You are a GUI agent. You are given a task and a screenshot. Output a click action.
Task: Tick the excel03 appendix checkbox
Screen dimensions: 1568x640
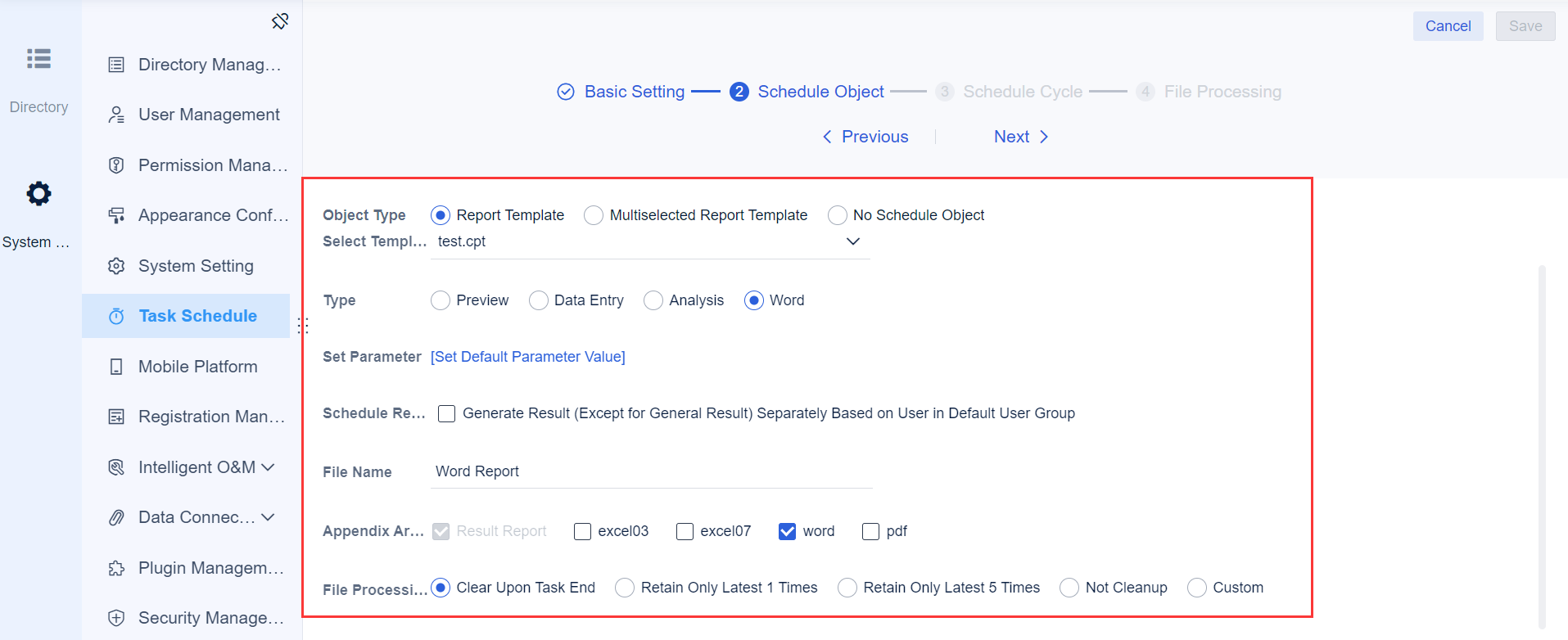[582, 531]
